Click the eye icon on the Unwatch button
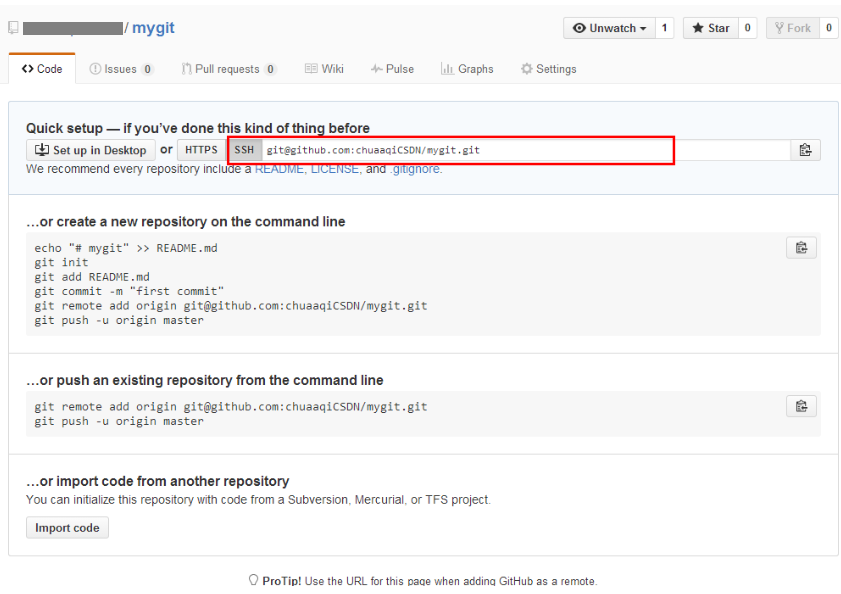 click(x=579, y=28)
